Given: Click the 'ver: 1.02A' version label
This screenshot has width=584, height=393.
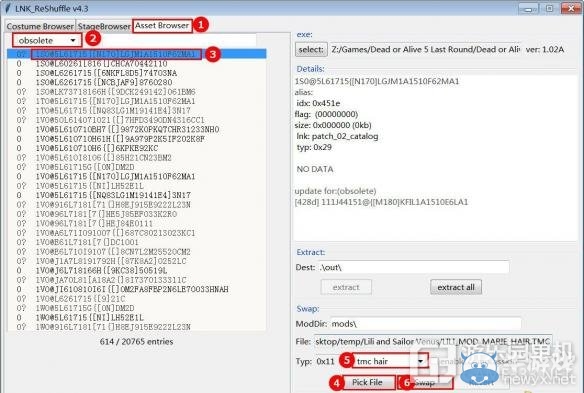Looking at the screenshot, I should click(x=545, y=49).
